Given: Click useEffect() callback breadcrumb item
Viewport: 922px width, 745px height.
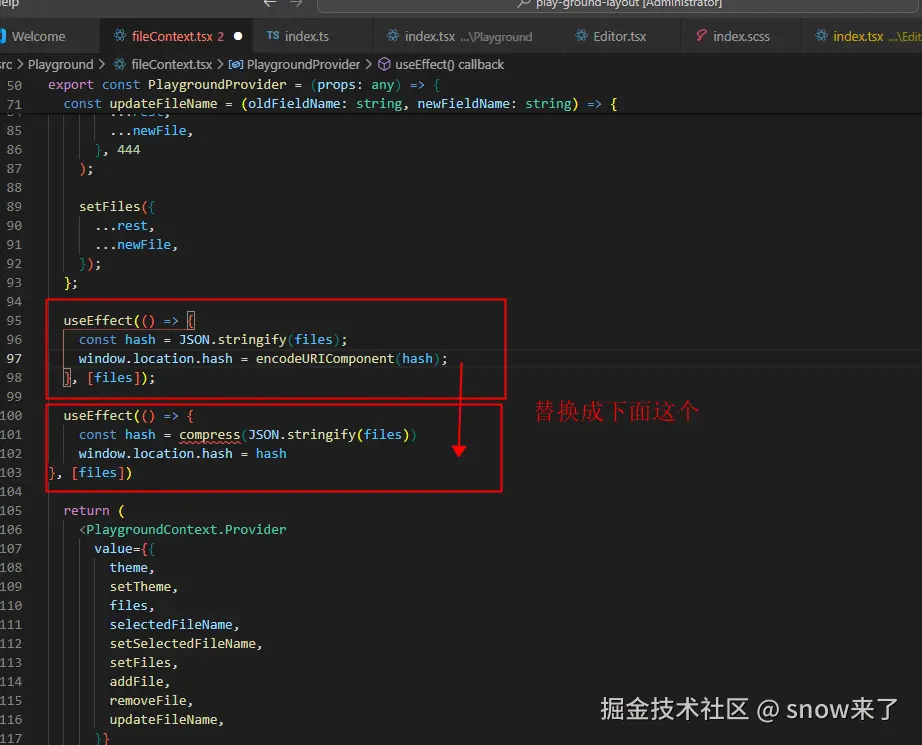Looking at the screenshot, I should tap(449, 65).
